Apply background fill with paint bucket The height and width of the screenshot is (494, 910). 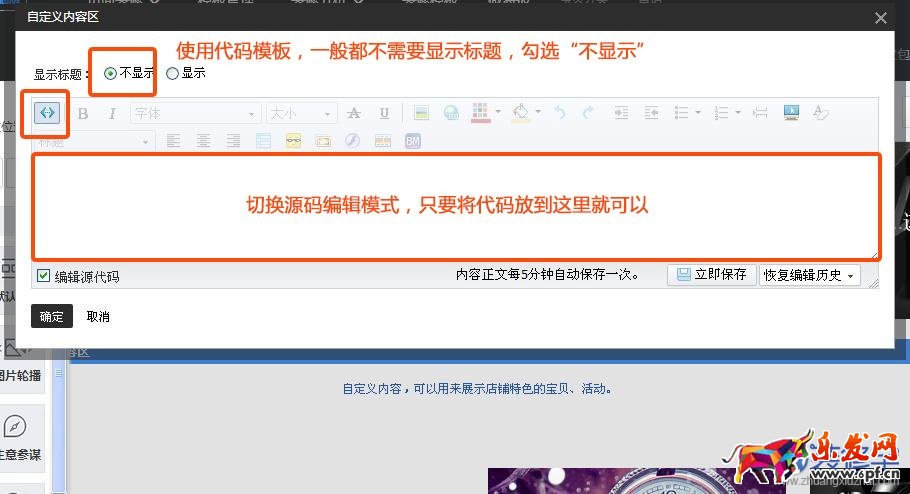point(521,113)
